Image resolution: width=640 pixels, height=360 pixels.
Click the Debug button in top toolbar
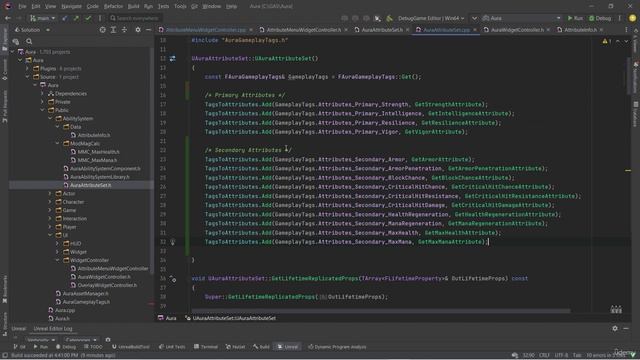point(600,18)
